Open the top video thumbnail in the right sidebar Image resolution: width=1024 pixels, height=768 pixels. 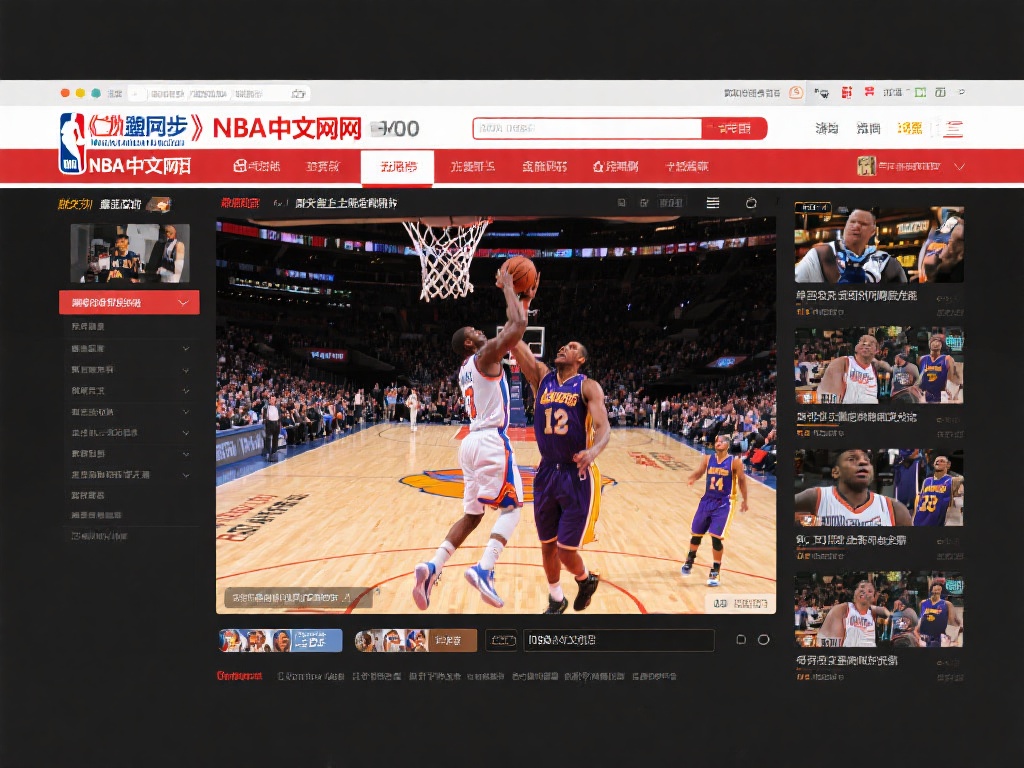[879, 245]
